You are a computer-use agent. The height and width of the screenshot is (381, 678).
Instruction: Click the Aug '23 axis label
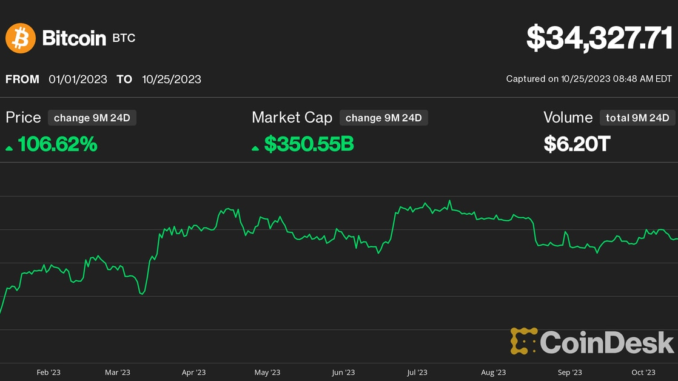pyautogui.click(x=493, y=372)
